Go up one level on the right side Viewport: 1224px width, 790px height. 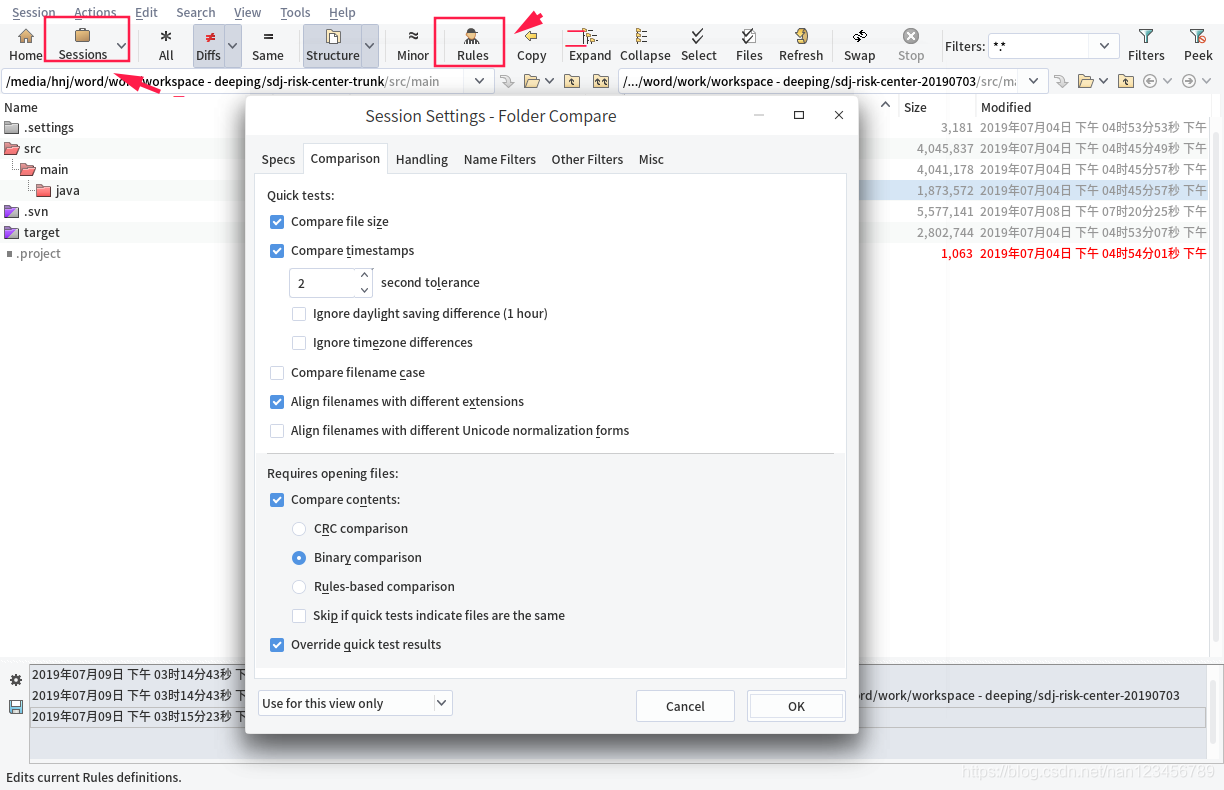tap(1126, 81)
